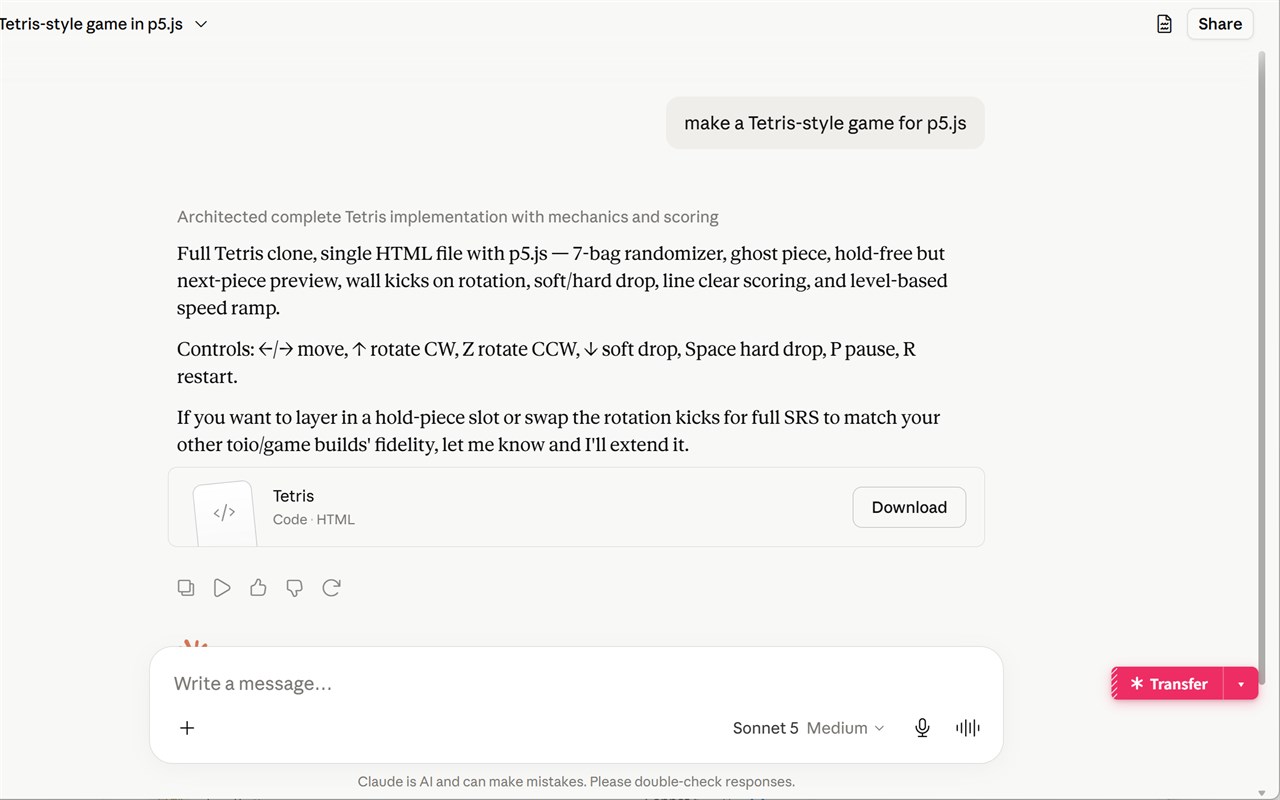Screen dimensions: 1280x800
Task: Open the Tetris artifact card title
Action: click(294, 496)
